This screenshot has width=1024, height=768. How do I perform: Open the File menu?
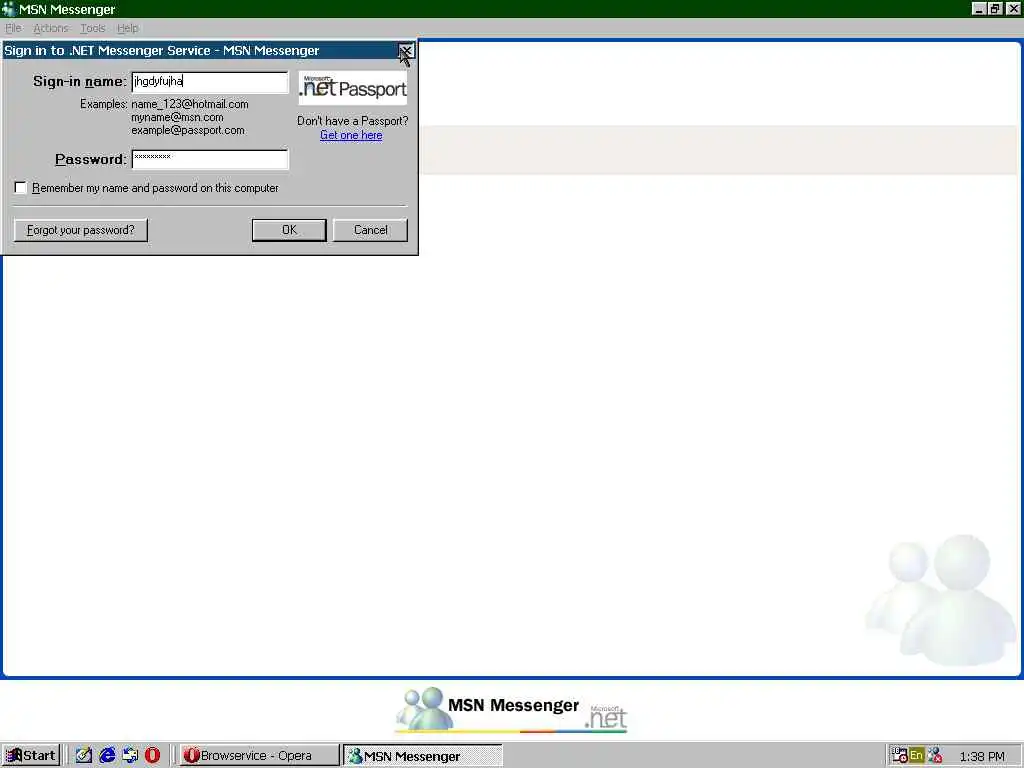coord(13,28)
